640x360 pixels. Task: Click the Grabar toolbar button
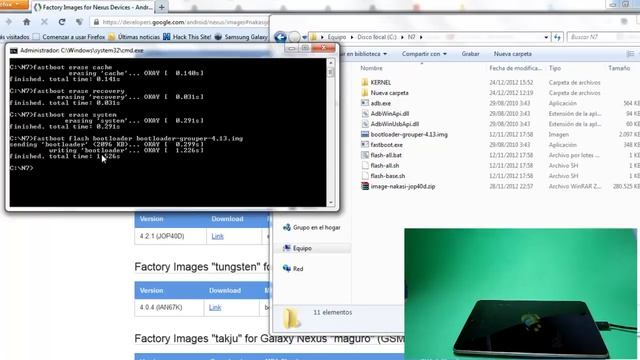coord(471,54)
